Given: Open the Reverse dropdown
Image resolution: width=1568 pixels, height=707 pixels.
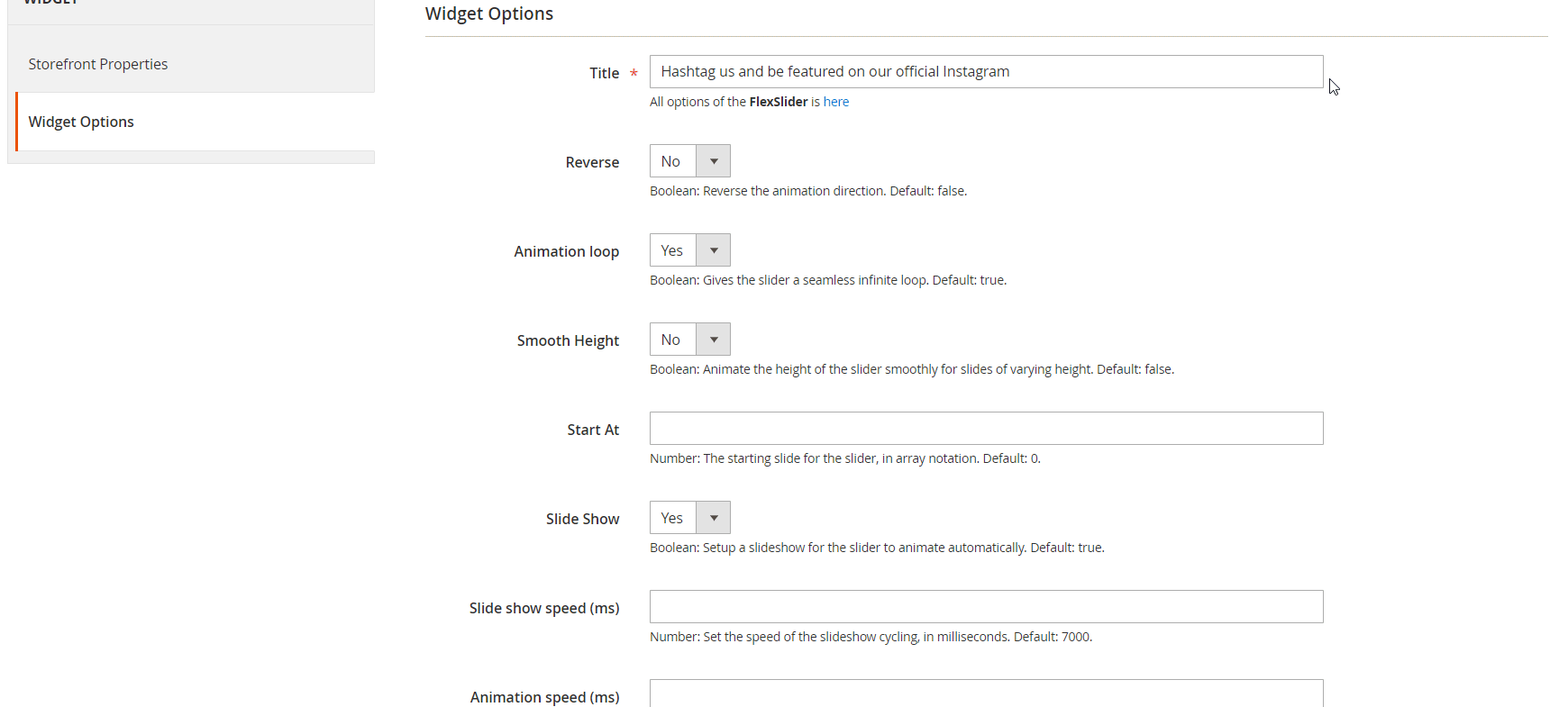Looking at the screenshot, I should 689,161.
